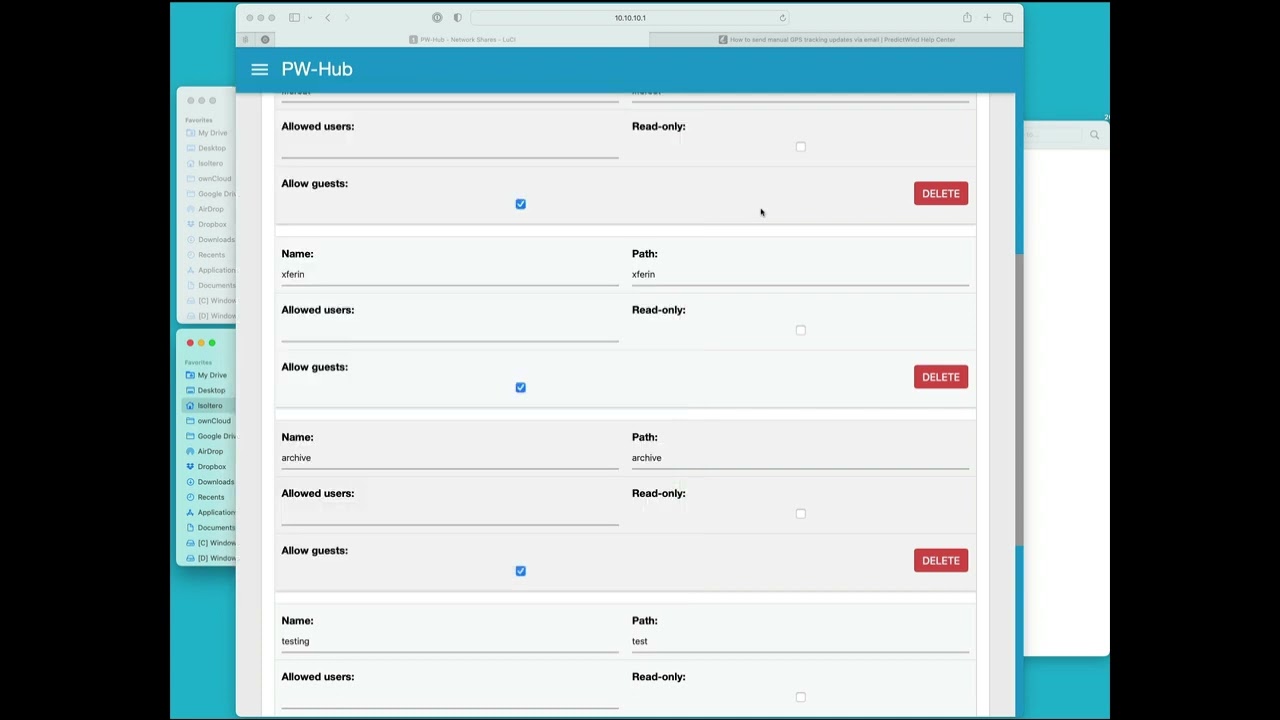Select Documents in front Finder sidebar
The height and width of the screenshot is (720, 1280).
pyautogui.click(x=210, y=527)
